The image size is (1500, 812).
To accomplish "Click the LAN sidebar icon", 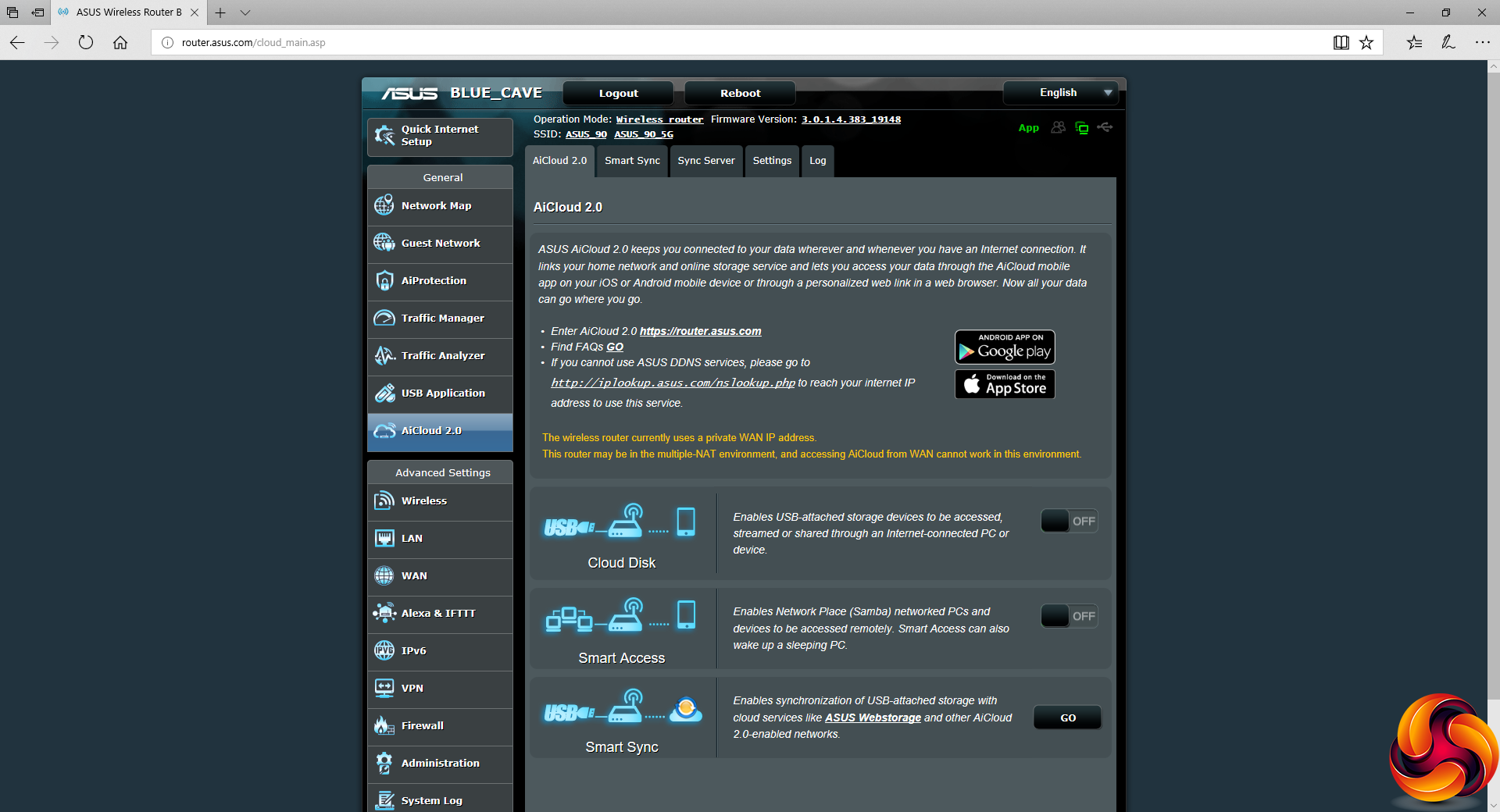I will click(384, 538).
